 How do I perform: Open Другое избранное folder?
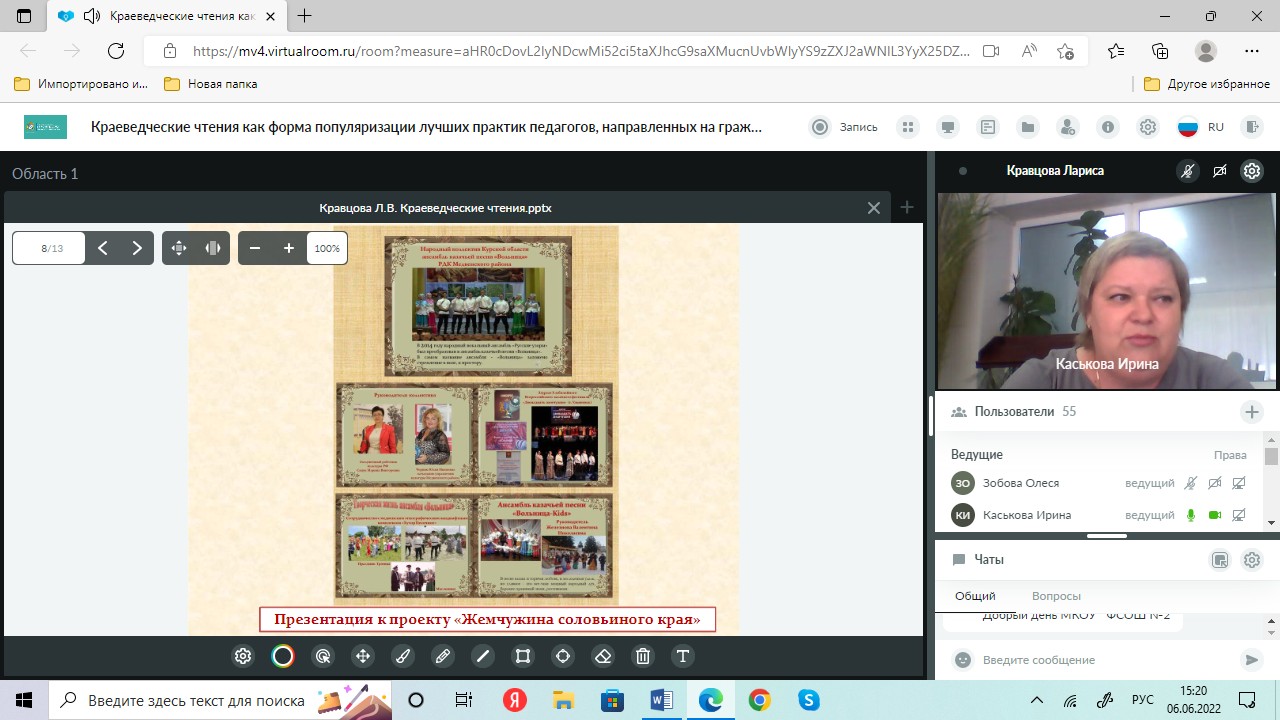(1207, 84)
